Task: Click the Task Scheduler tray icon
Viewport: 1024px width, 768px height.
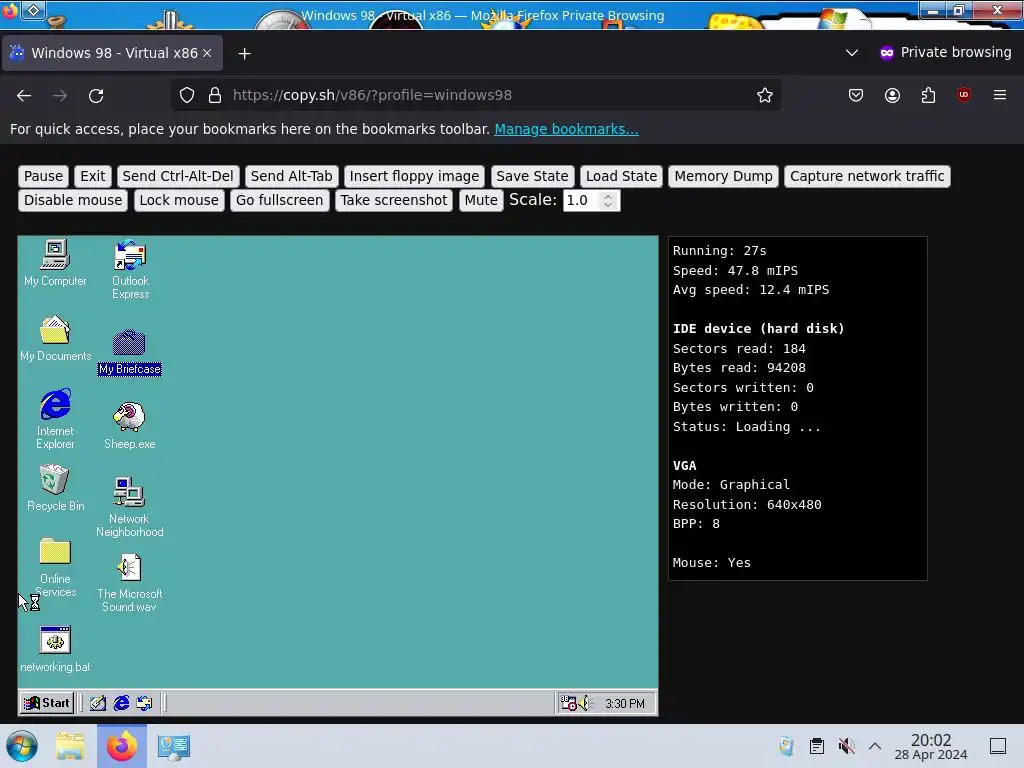Action: 568,703
